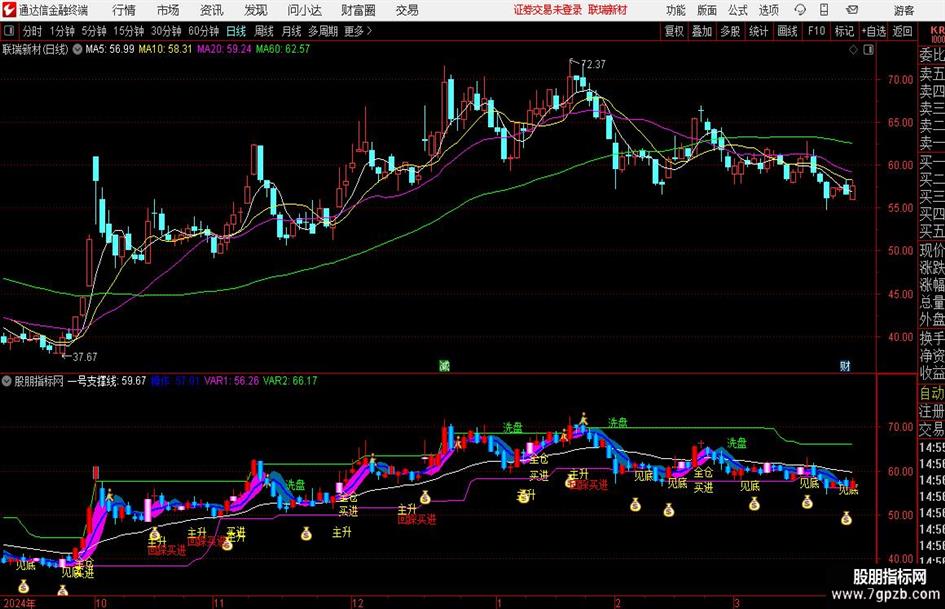Switch to the 5分钟 period tab
The image size is (945, 609).
tap(94, 31)
